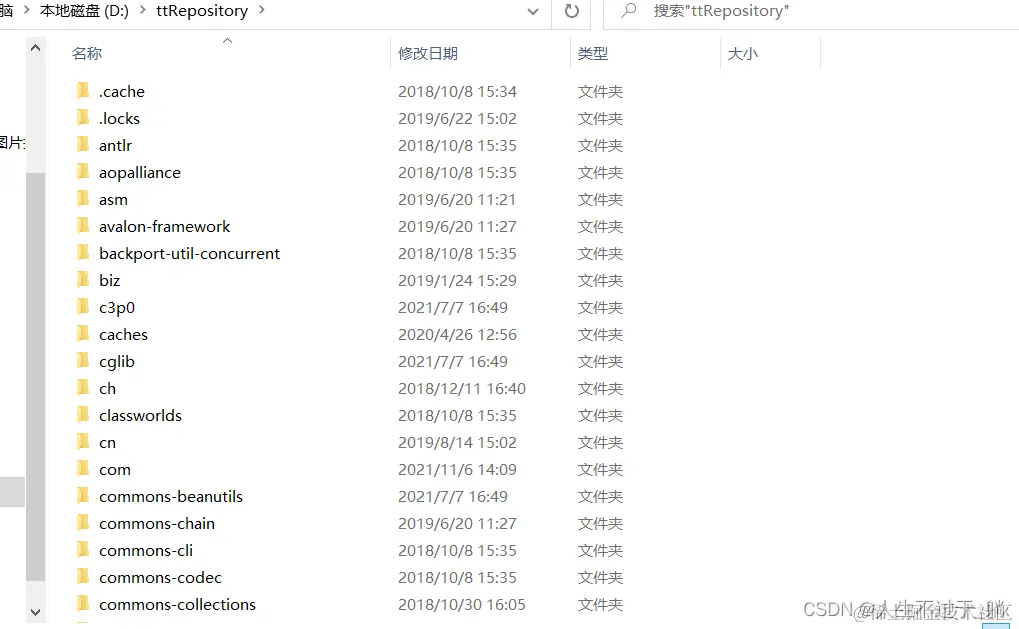Select the commons-collections folder icon

83,604
